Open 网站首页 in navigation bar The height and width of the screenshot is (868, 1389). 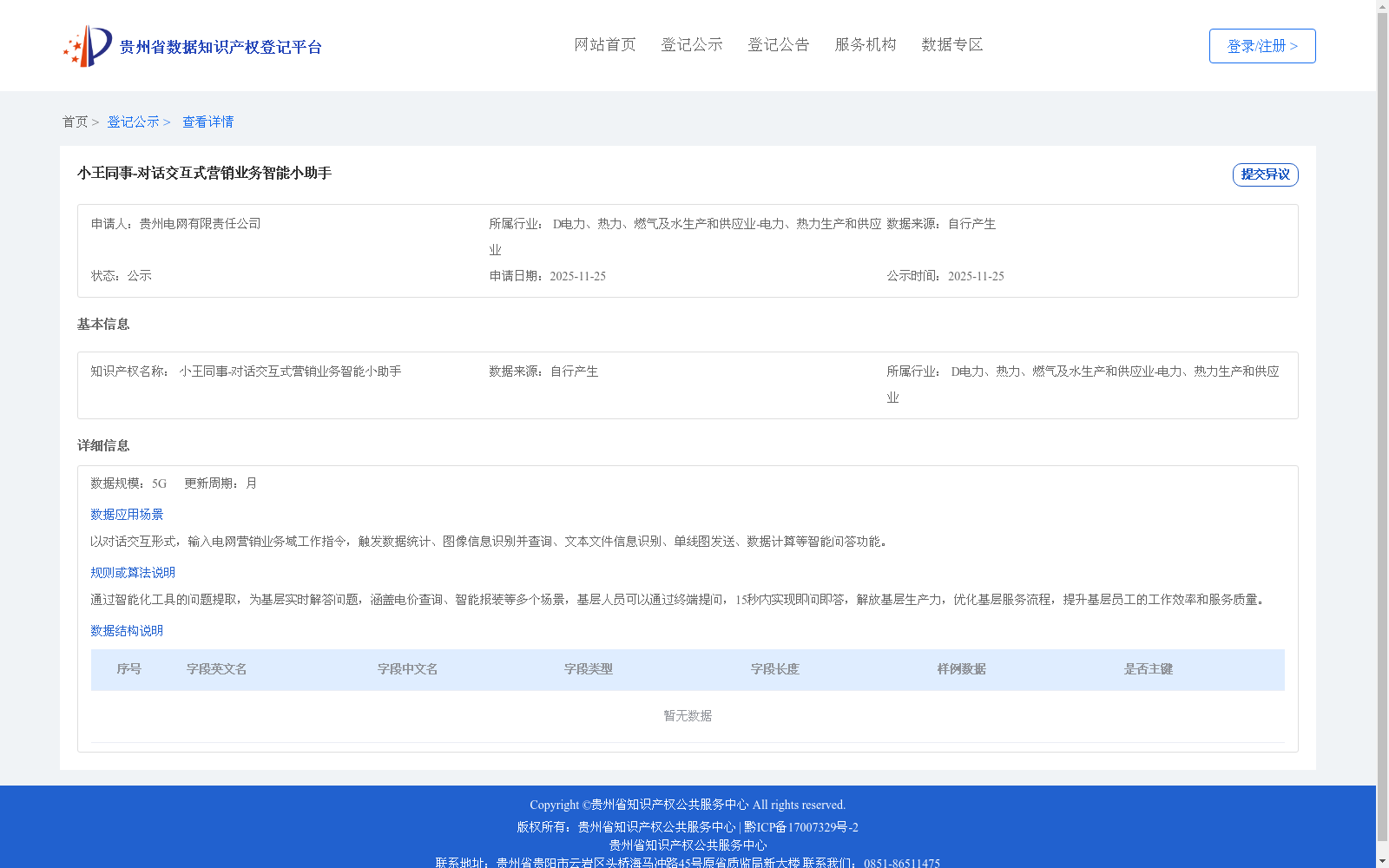coord(605,45)
